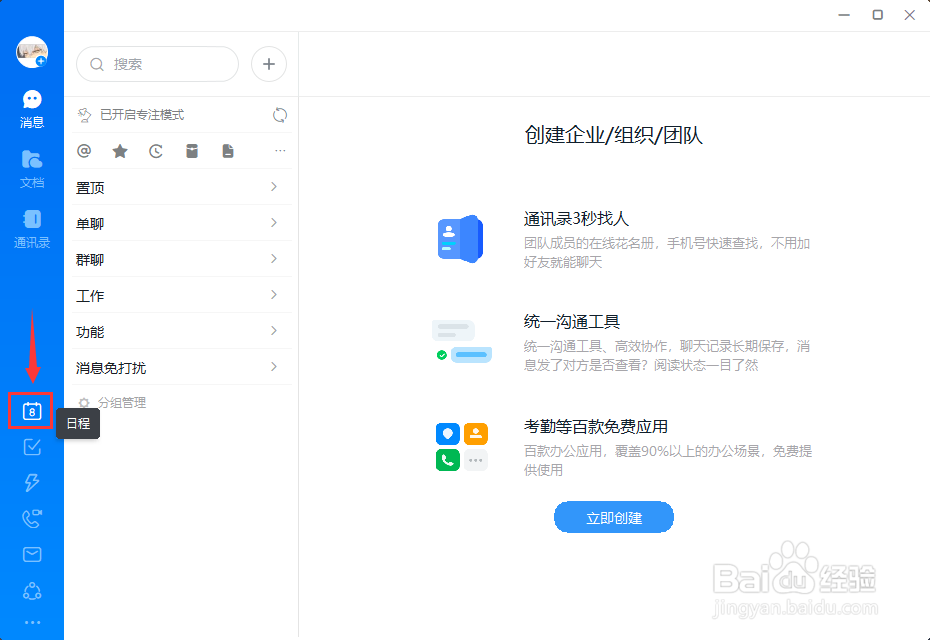The height and width of the screenshot is (640, 930).
Task: Expand the 消息免打扰 group
Action: click(181, 368)
